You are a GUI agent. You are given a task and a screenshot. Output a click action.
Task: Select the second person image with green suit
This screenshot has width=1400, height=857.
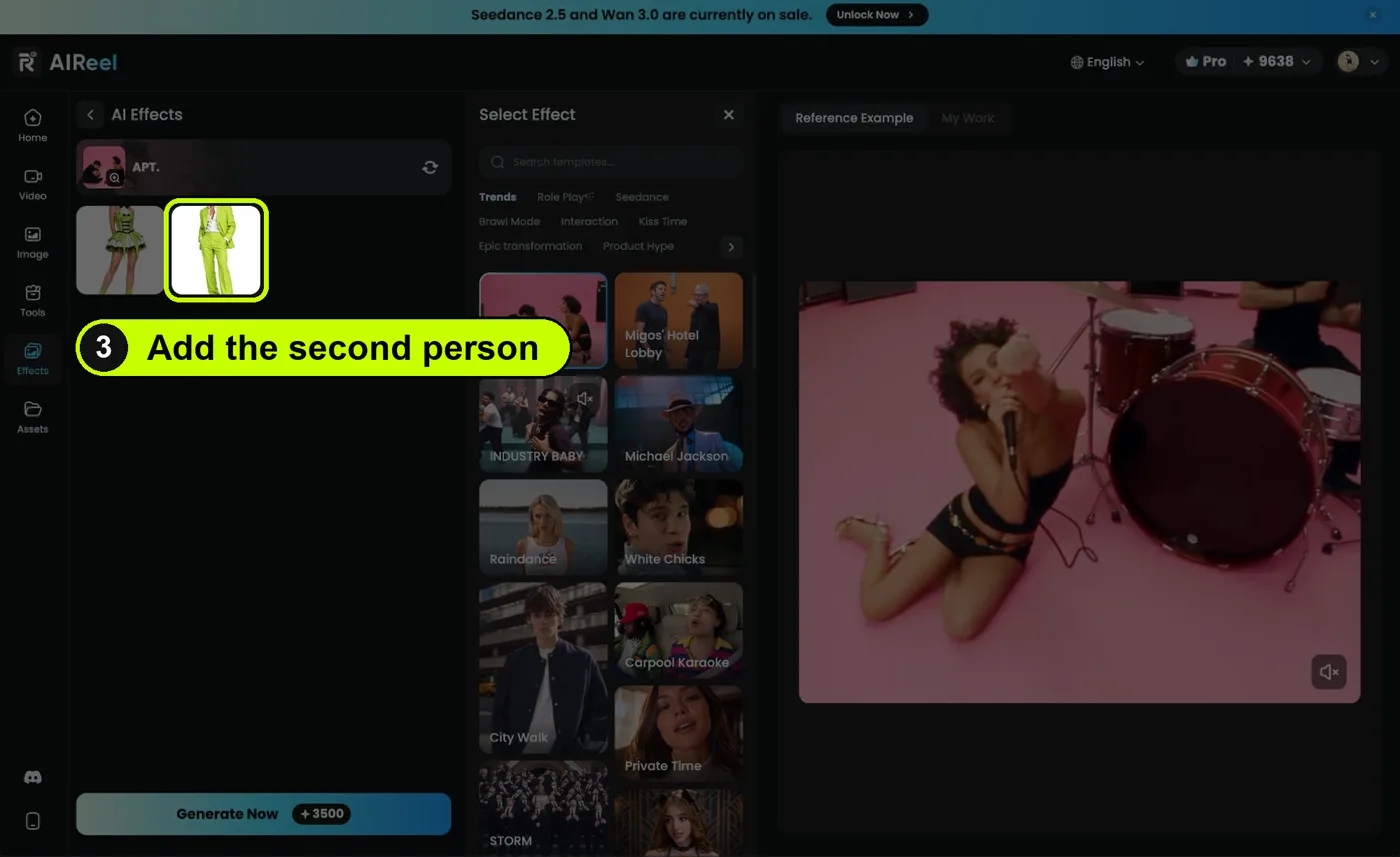(216, 250)
